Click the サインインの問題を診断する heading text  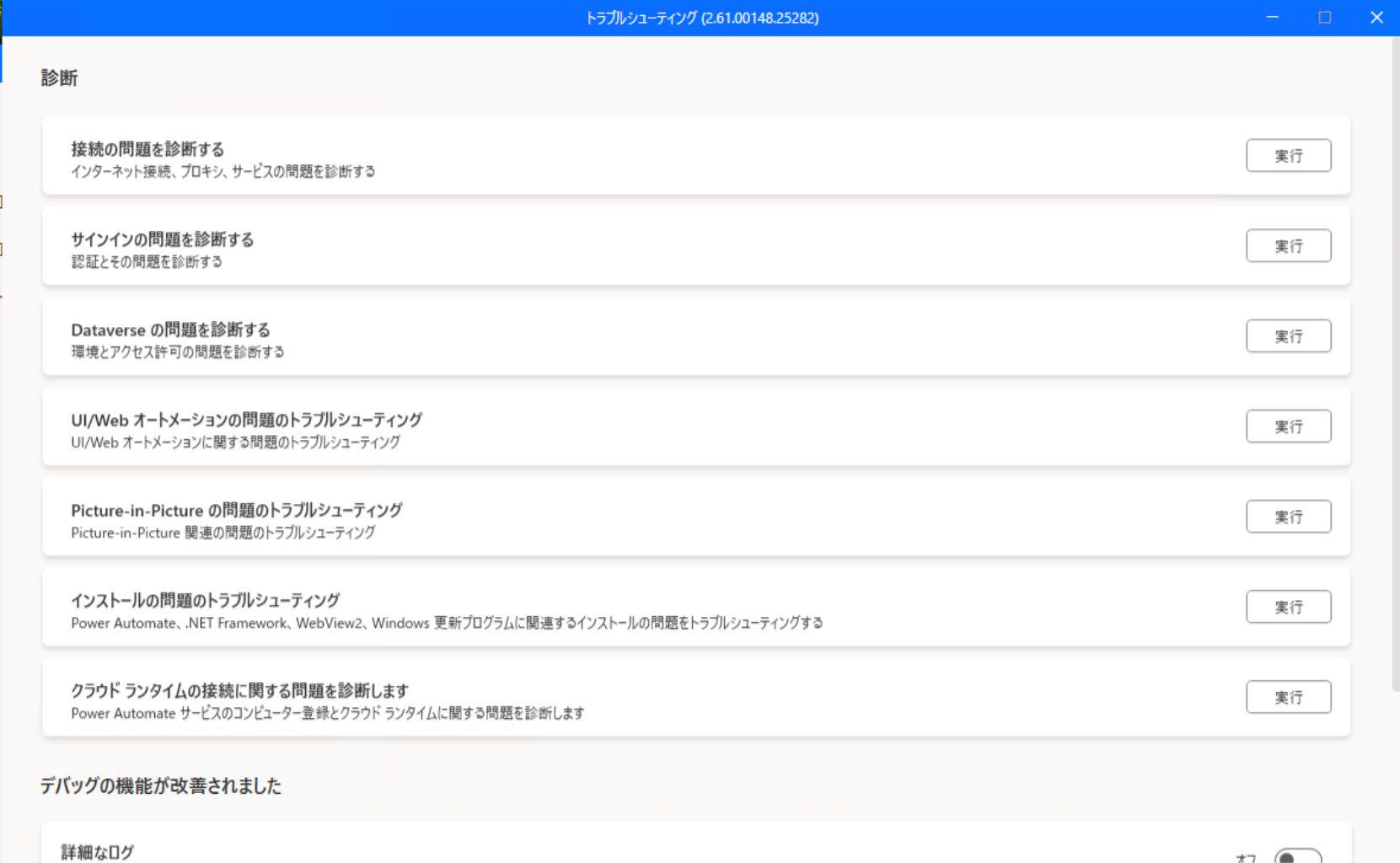pyautogui.click(x=162, y=239)
